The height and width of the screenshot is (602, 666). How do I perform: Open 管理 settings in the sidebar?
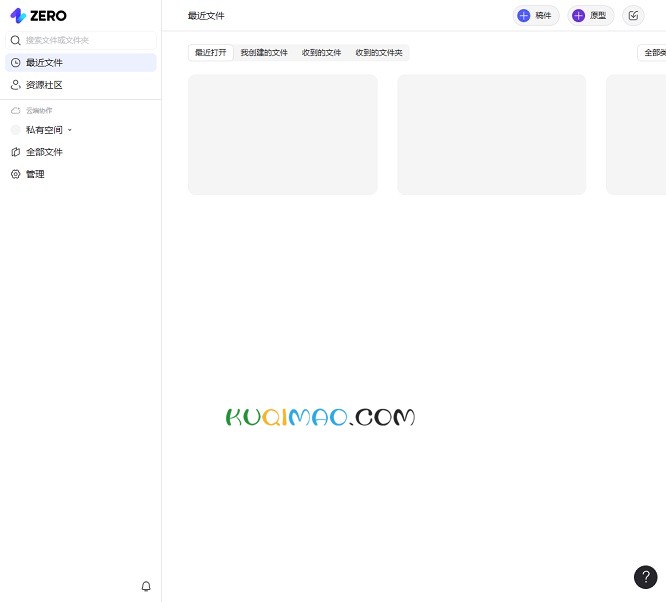[x=81, y=174]
